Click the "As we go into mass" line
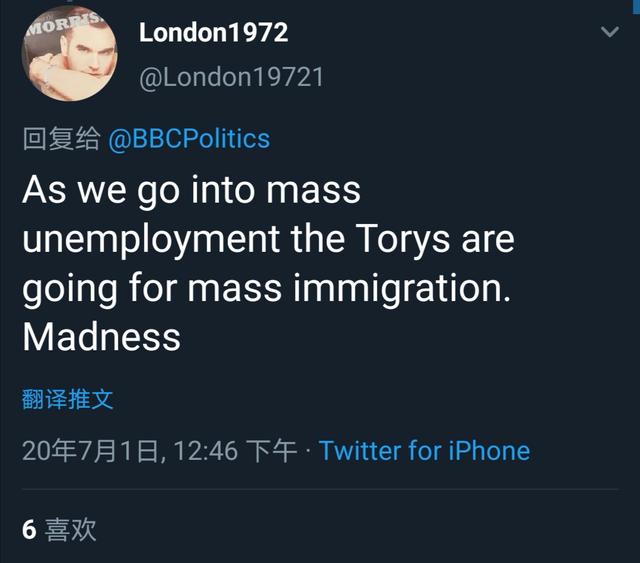This screenshot has height=563, width=640. coord(191,190)
